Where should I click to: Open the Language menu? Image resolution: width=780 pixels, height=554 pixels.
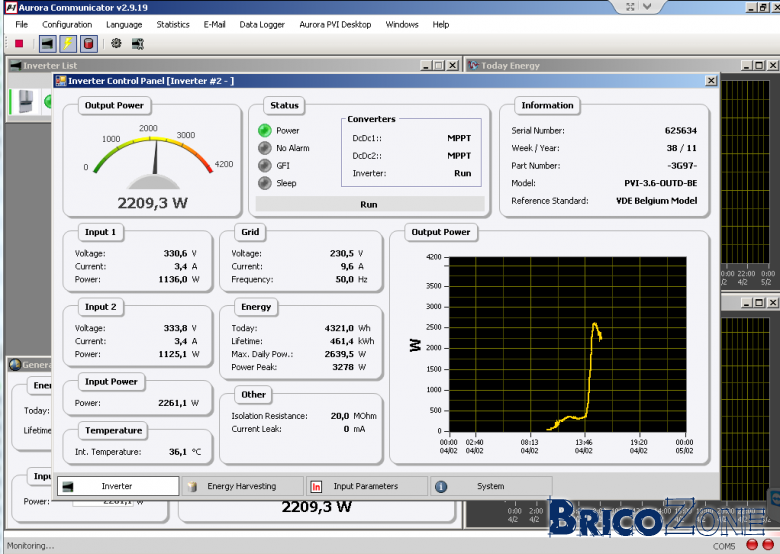(x=124, y=24)
